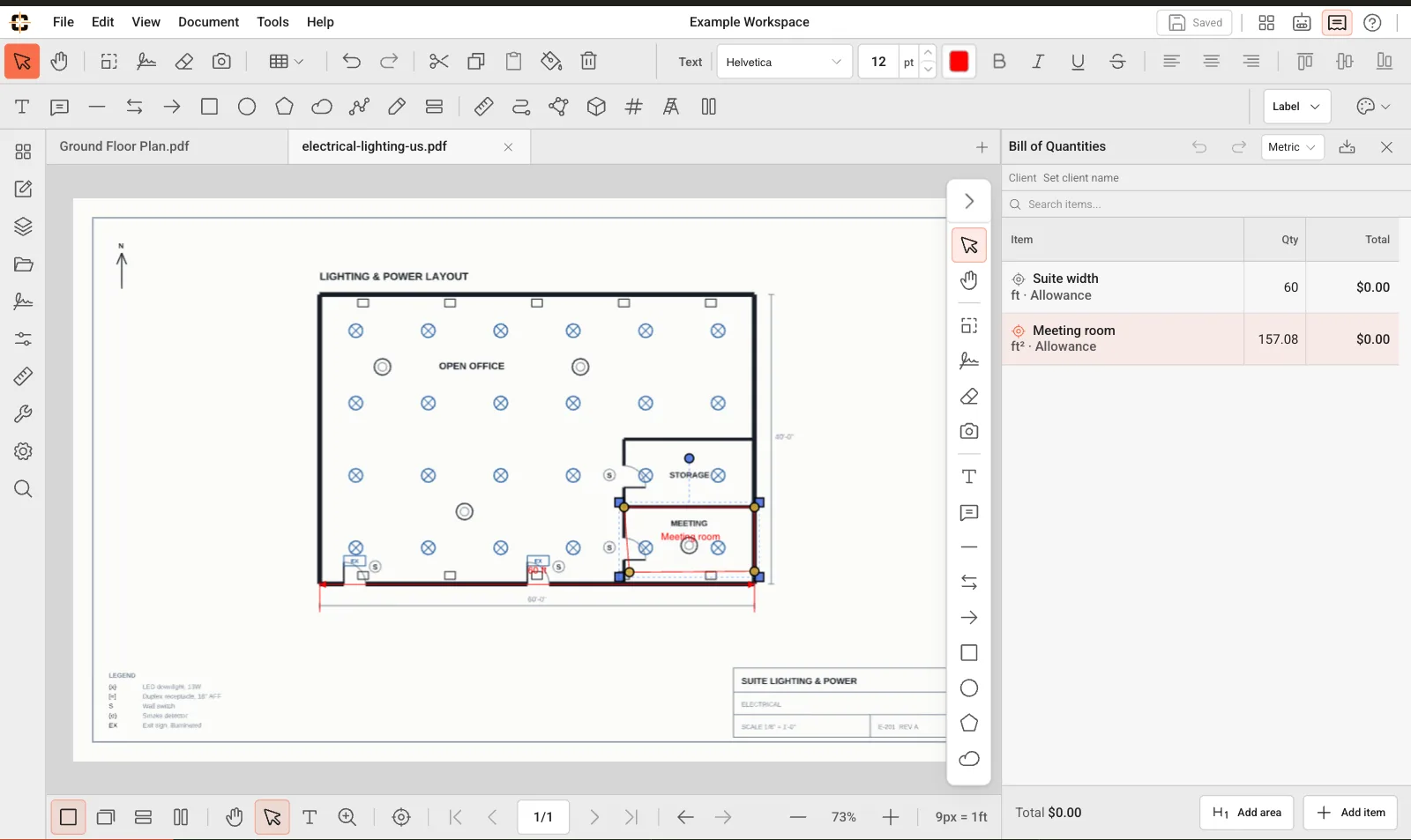Viewport: 1411px width, 840px height.
Task: Center align the text
Action: pyautogui.click(x=1212, y=62)
